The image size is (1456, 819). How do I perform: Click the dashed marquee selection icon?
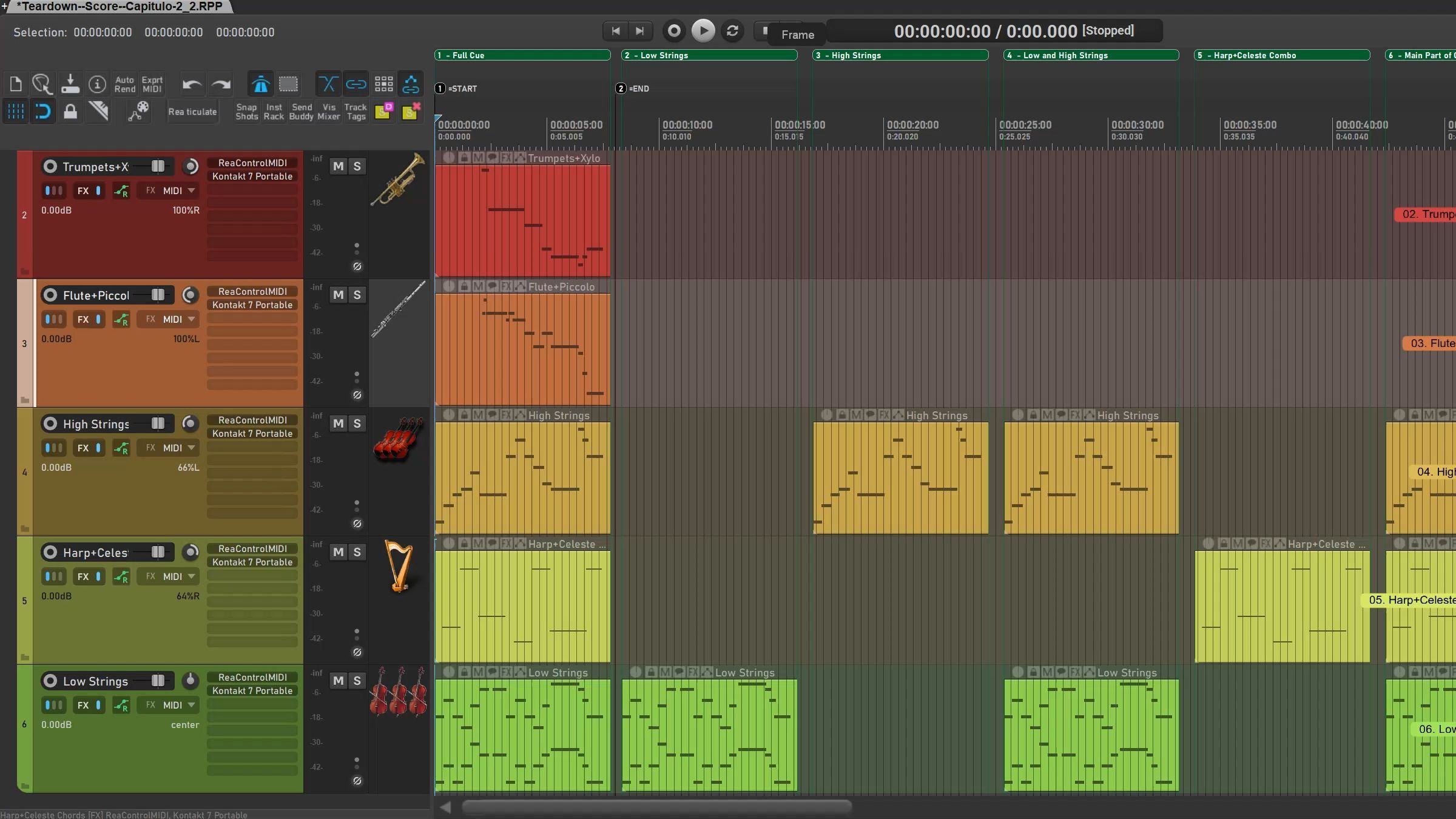(x=288, y=84)
